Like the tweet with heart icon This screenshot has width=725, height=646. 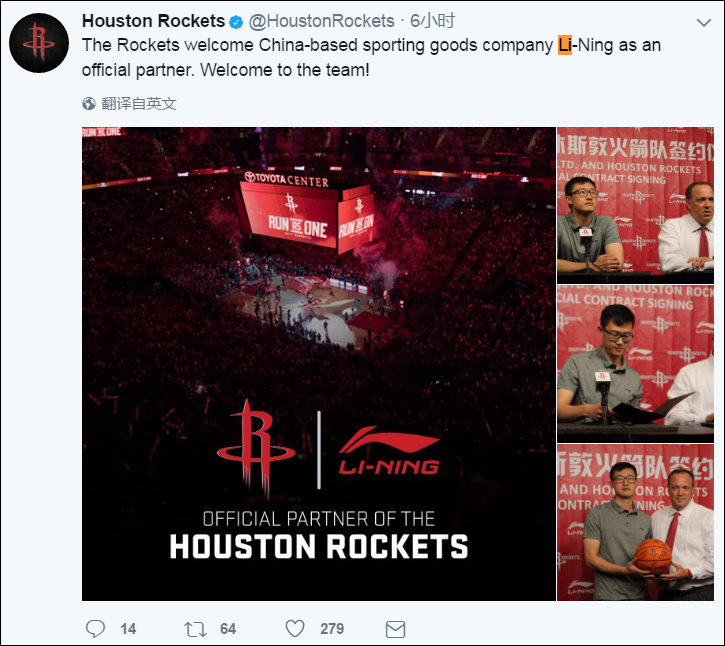[295, 629]
